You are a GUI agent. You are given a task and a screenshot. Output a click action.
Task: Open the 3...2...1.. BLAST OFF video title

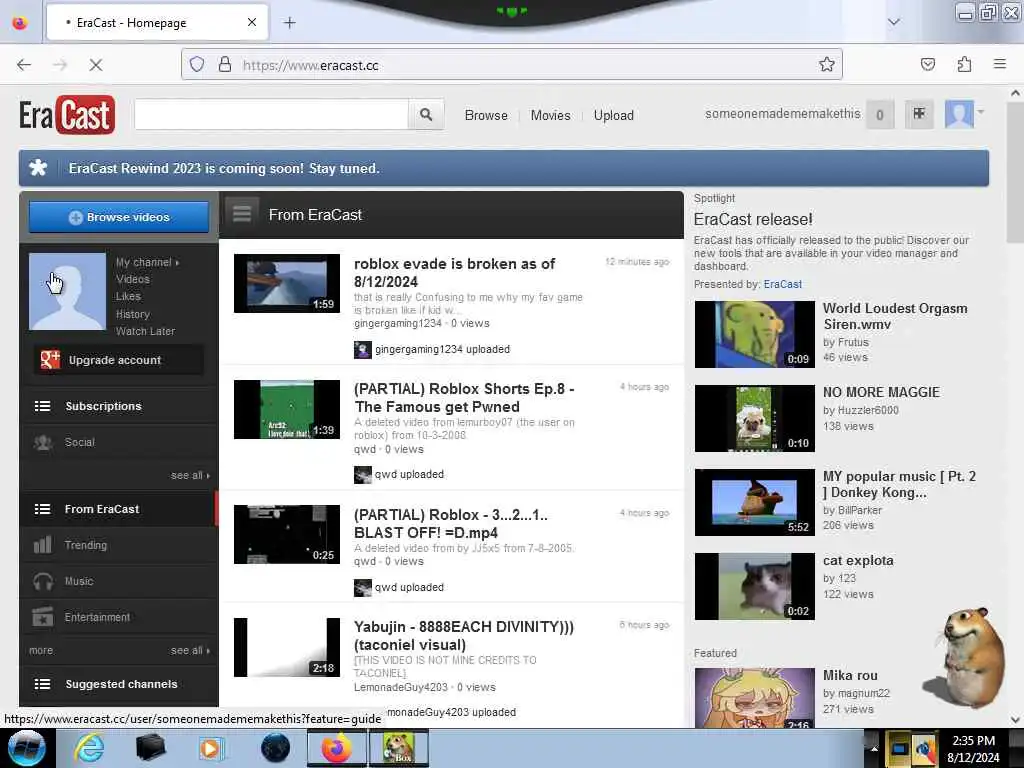point(451,524)
